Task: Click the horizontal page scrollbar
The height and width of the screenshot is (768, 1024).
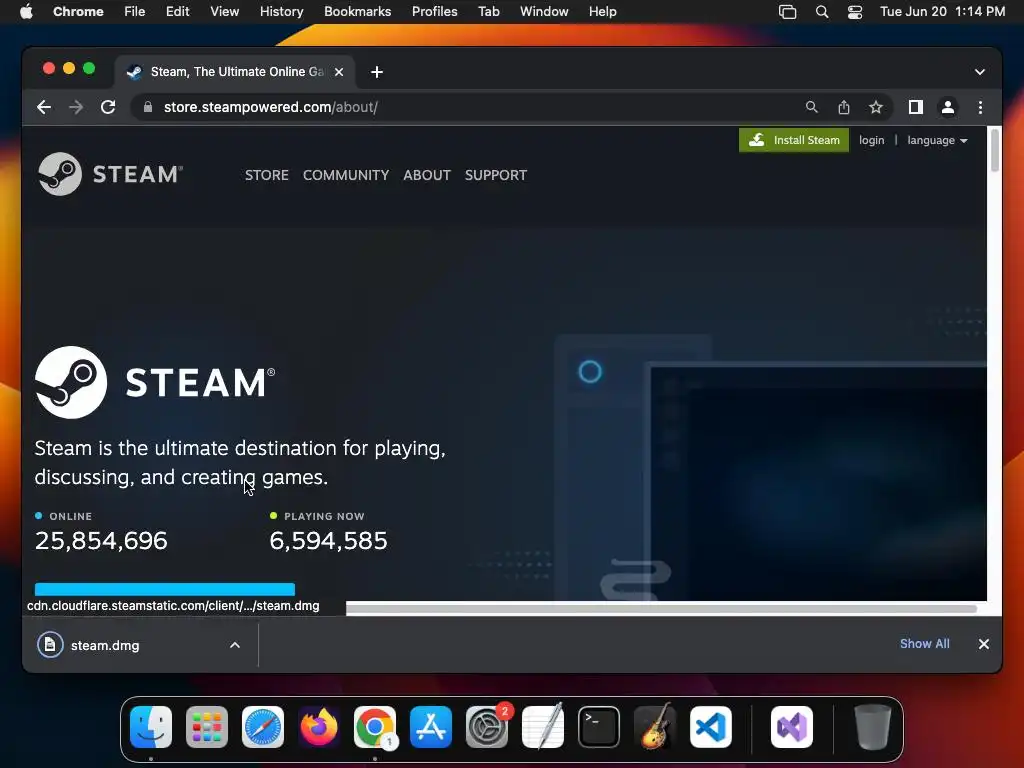Action: click(661, 608)
